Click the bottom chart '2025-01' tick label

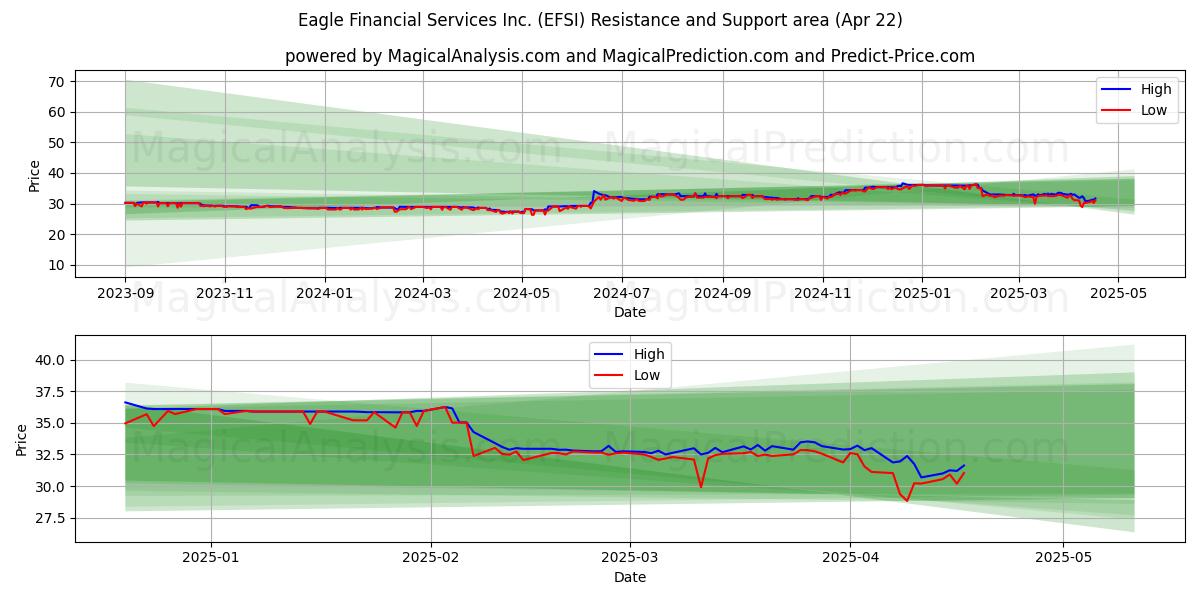click(211, 558)
